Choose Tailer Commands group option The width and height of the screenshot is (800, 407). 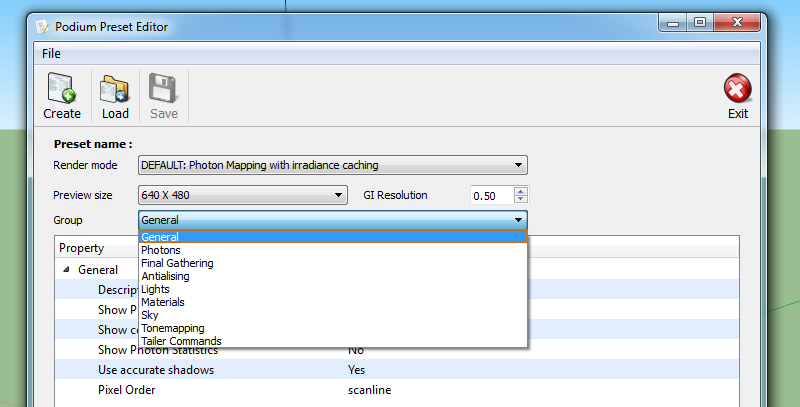(333, 341)
